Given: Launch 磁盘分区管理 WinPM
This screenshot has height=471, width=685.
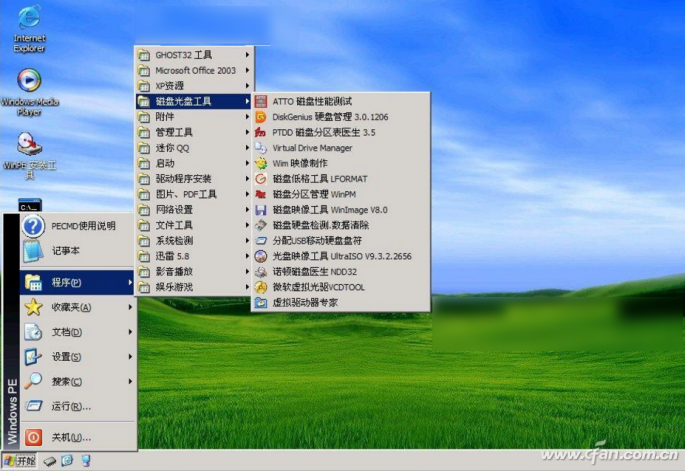Looking at the screenshot, I should point(341,194).
